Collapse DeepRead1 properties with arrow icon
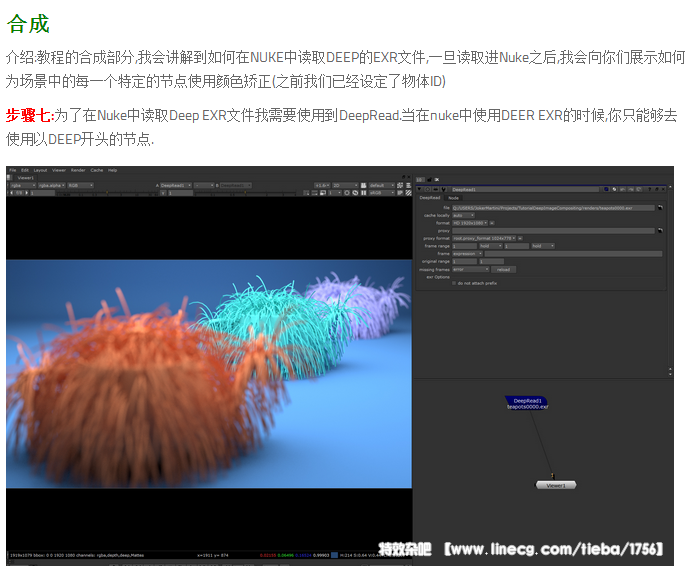Image resolution: width=693 pixels, height=566 pixels. pos(420,188)
